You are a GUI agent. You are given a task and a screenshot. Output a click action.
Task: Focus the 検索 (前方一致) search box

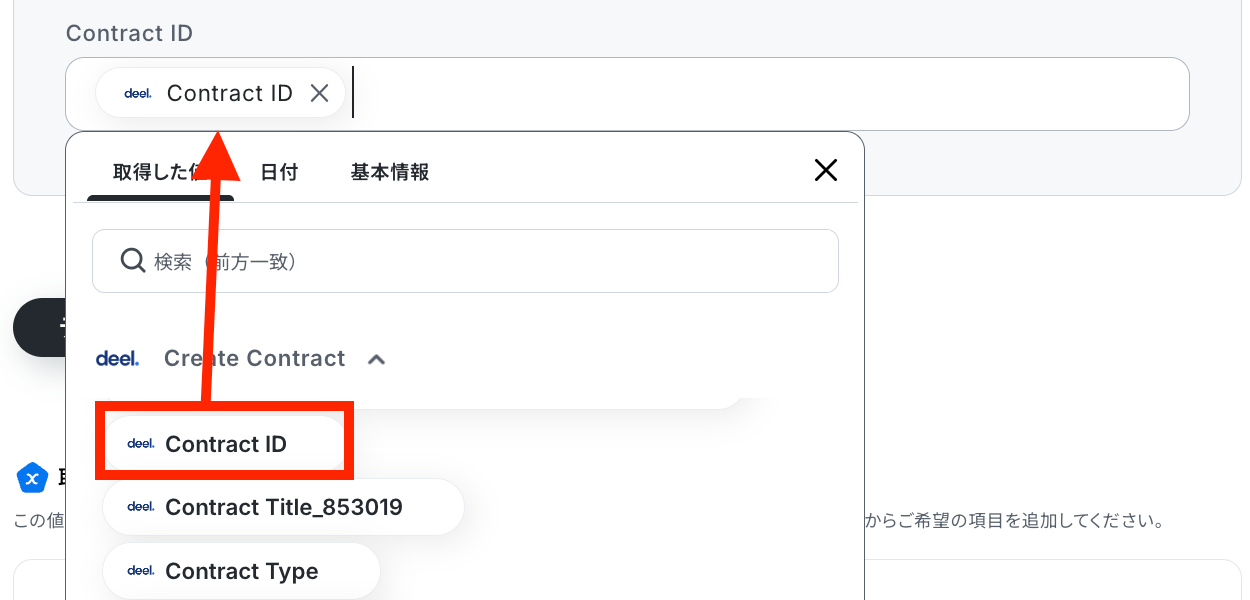click(465, 261)
